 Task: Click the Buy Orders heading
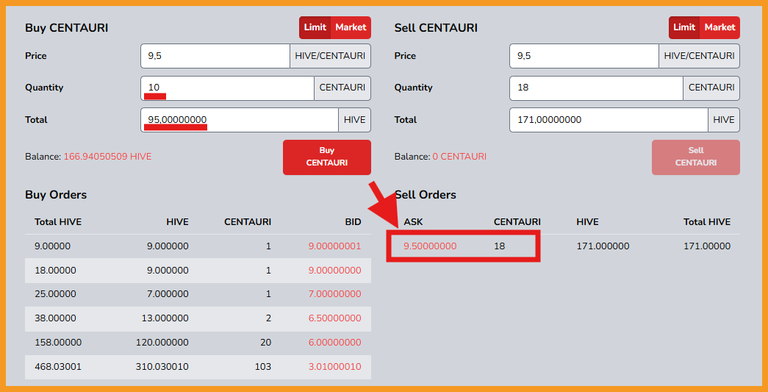pos(56,195)
